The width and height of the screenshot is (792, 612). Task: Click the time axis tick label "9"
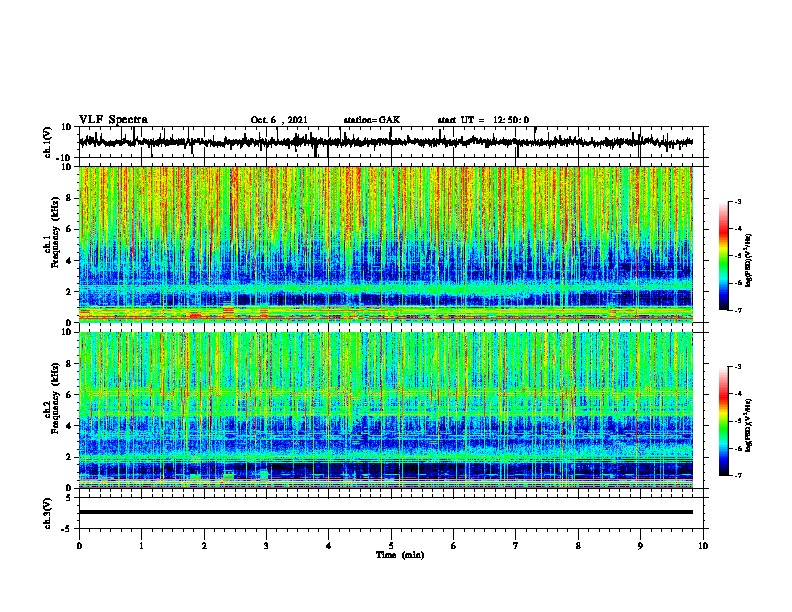[640, 546]
